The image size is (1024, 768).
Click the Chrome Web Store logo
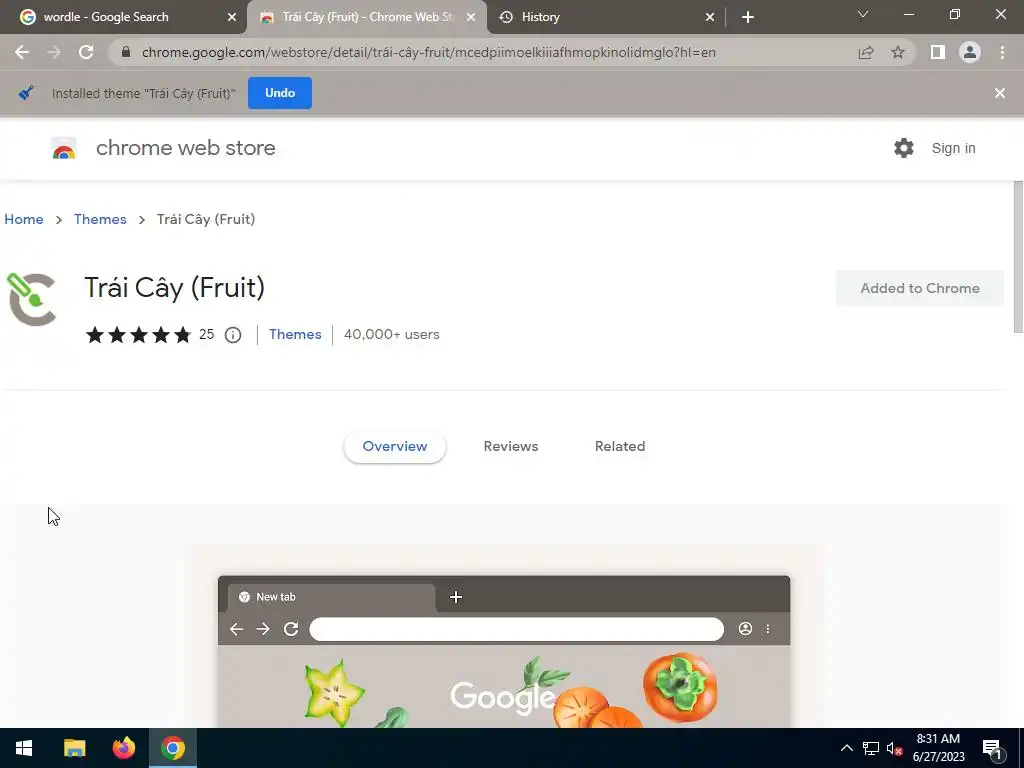64,148
